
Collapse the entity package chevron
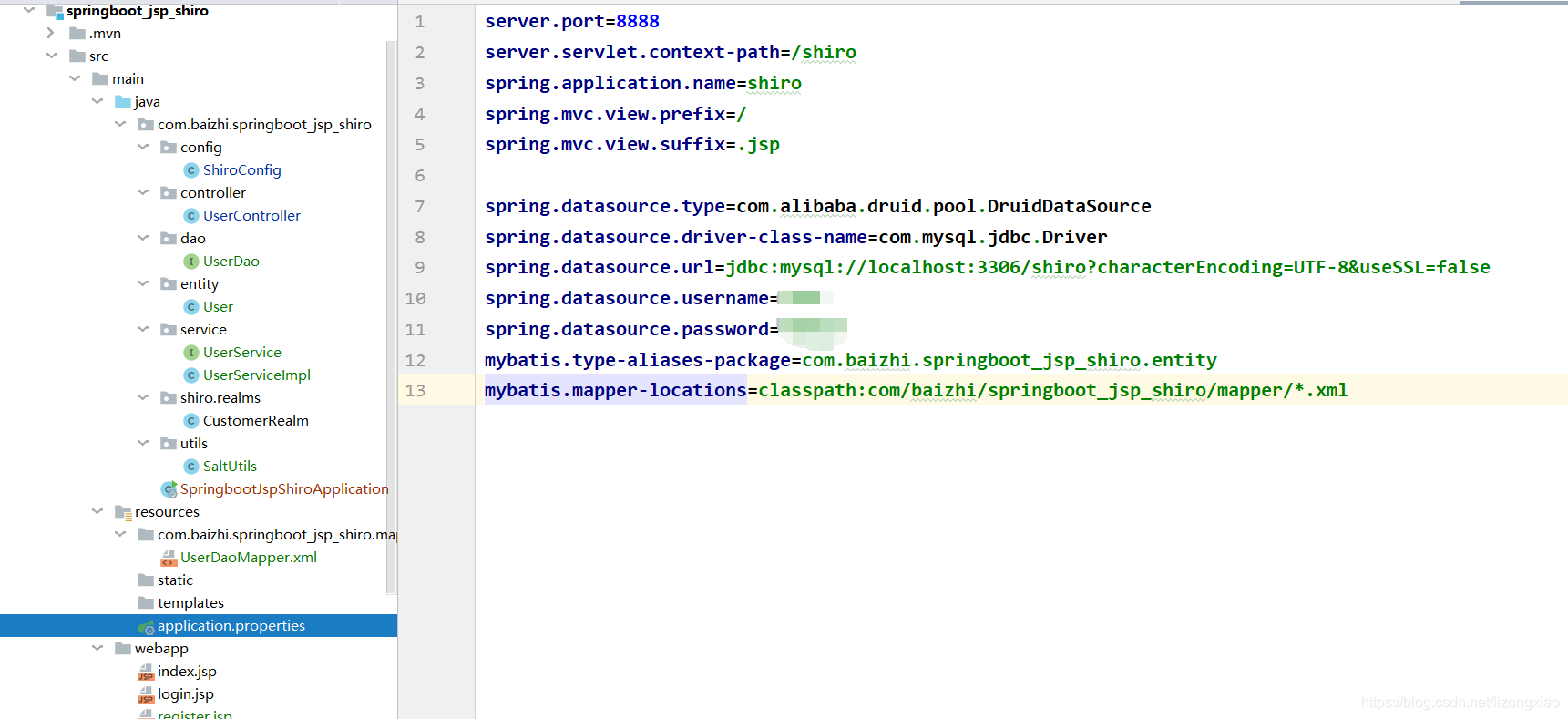point(142,283)
